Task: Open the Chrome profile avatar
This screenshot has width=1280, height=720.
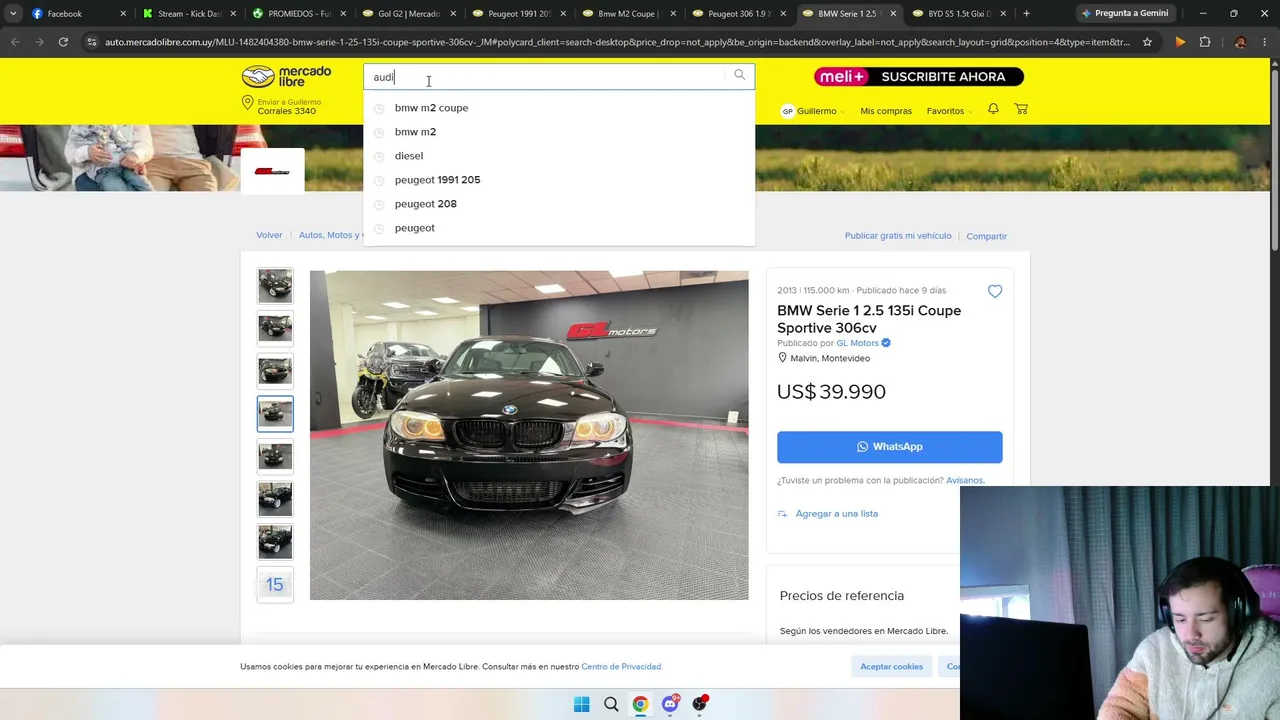Action: coord(1240,42)
